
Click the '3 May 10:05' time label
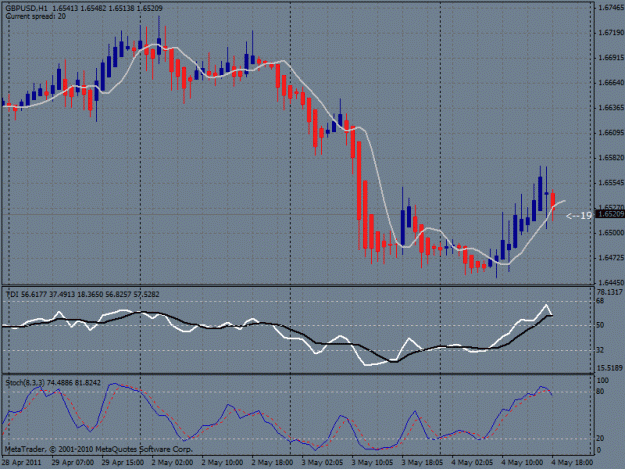372,463
